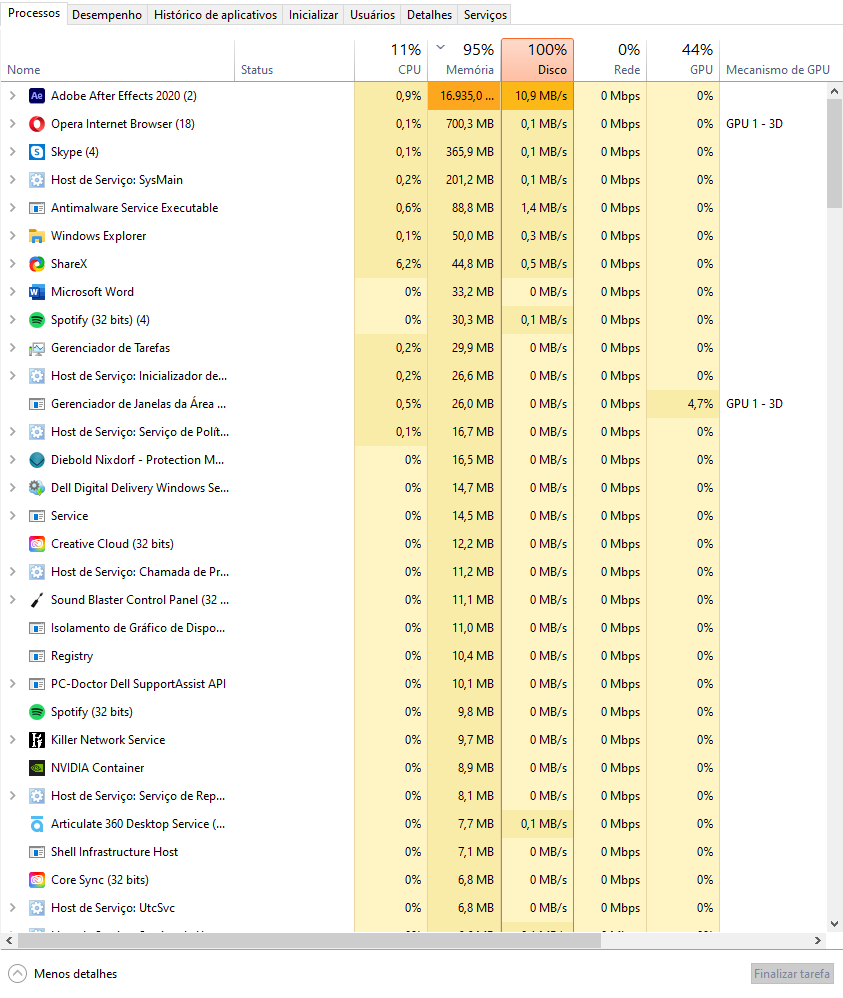Expand the Host de Serviço: UtcSvc row
Image resolution: width=843 pixels, height=998 pixels.
pyautogui.click(x=12, y=908)
